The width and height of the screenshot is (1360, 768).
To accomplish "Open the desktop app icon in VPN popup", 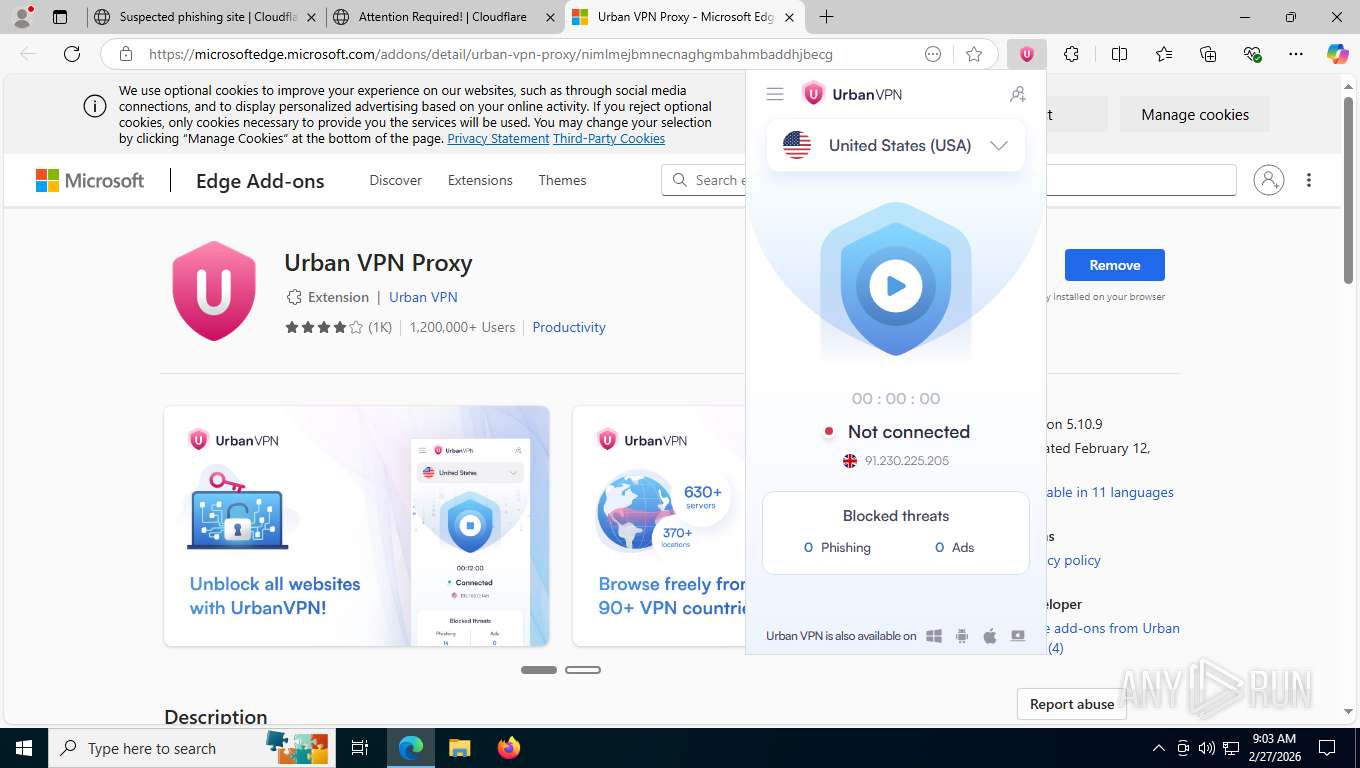I will pos(1018,636).
